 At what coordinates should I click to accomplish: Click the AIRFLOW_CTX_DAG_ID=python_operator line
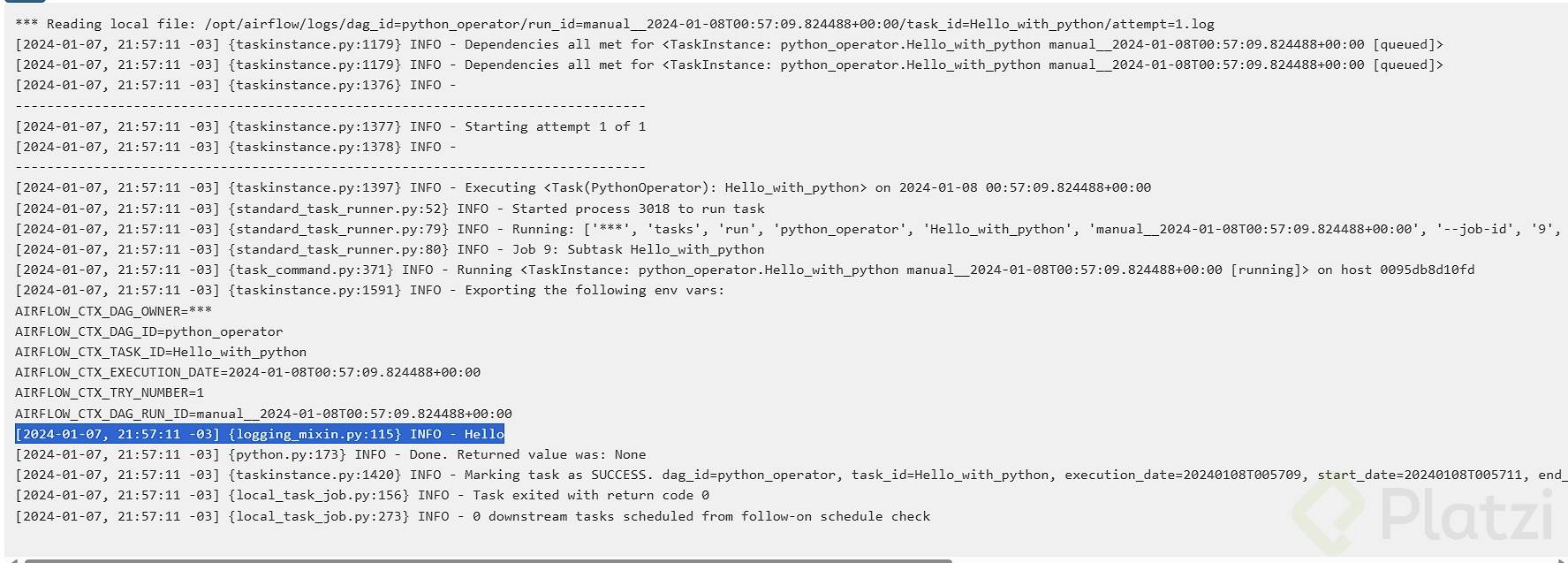(x=148, y=331)
